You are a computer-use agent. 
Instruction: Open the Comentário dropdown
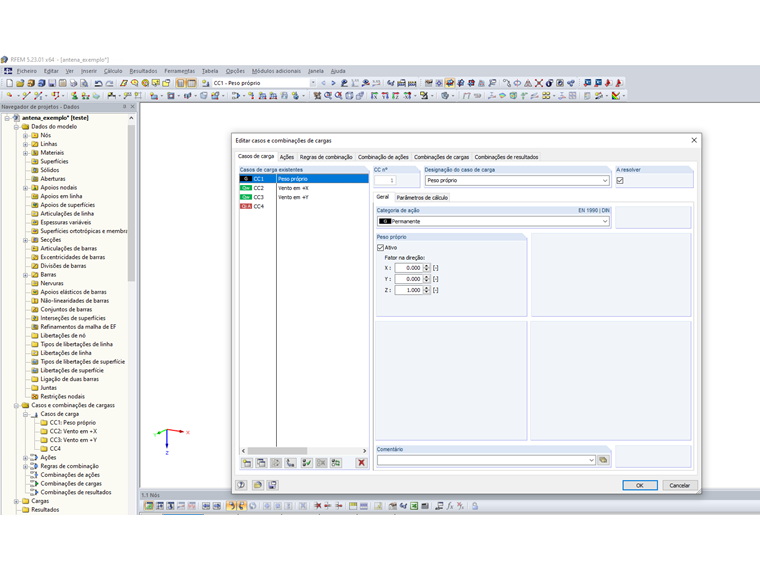[x=591, y=460]
